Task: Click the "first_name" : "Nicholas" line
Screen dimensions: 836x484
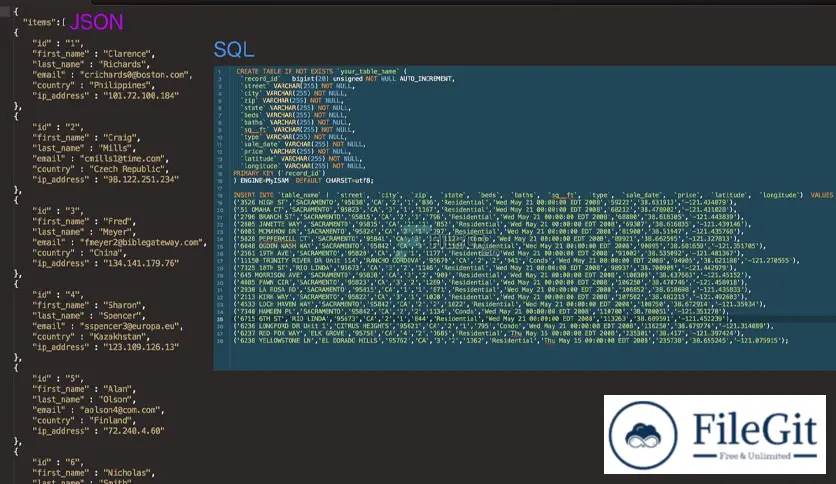Action: (93, 473)
